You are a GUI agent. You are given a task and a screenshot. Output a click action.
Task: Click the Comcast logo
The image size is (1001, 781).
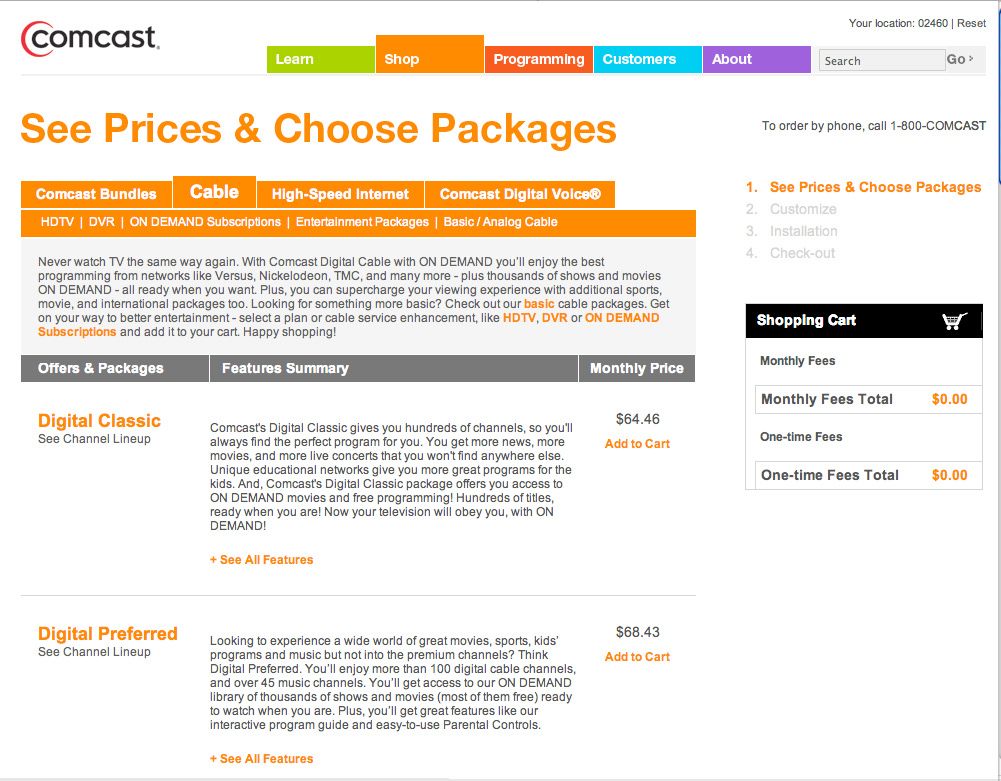pyautogui.click(x=90, y=39)
